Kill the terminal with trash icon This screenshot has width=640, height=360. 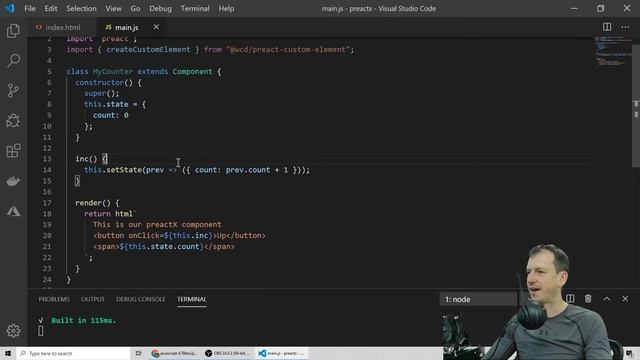[x=588, y=299]
